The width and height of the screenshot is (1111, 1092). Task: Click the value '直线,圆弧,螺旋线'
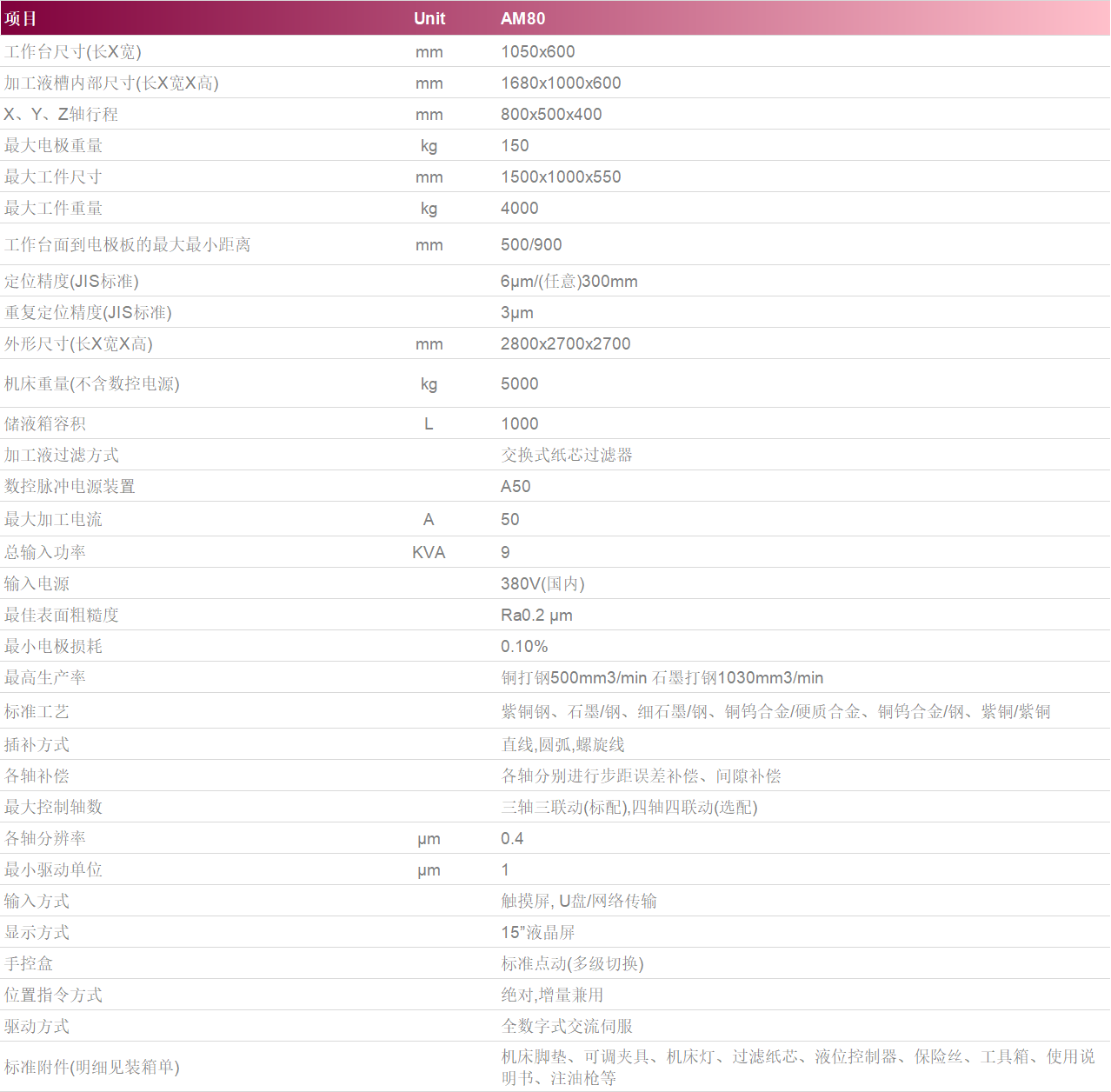point(563,744)
